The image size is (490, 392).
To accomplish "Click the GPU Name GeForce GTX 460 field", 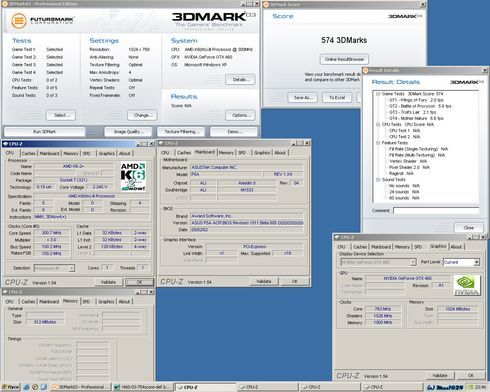I will pyautogui.click(x=407, y=278).
